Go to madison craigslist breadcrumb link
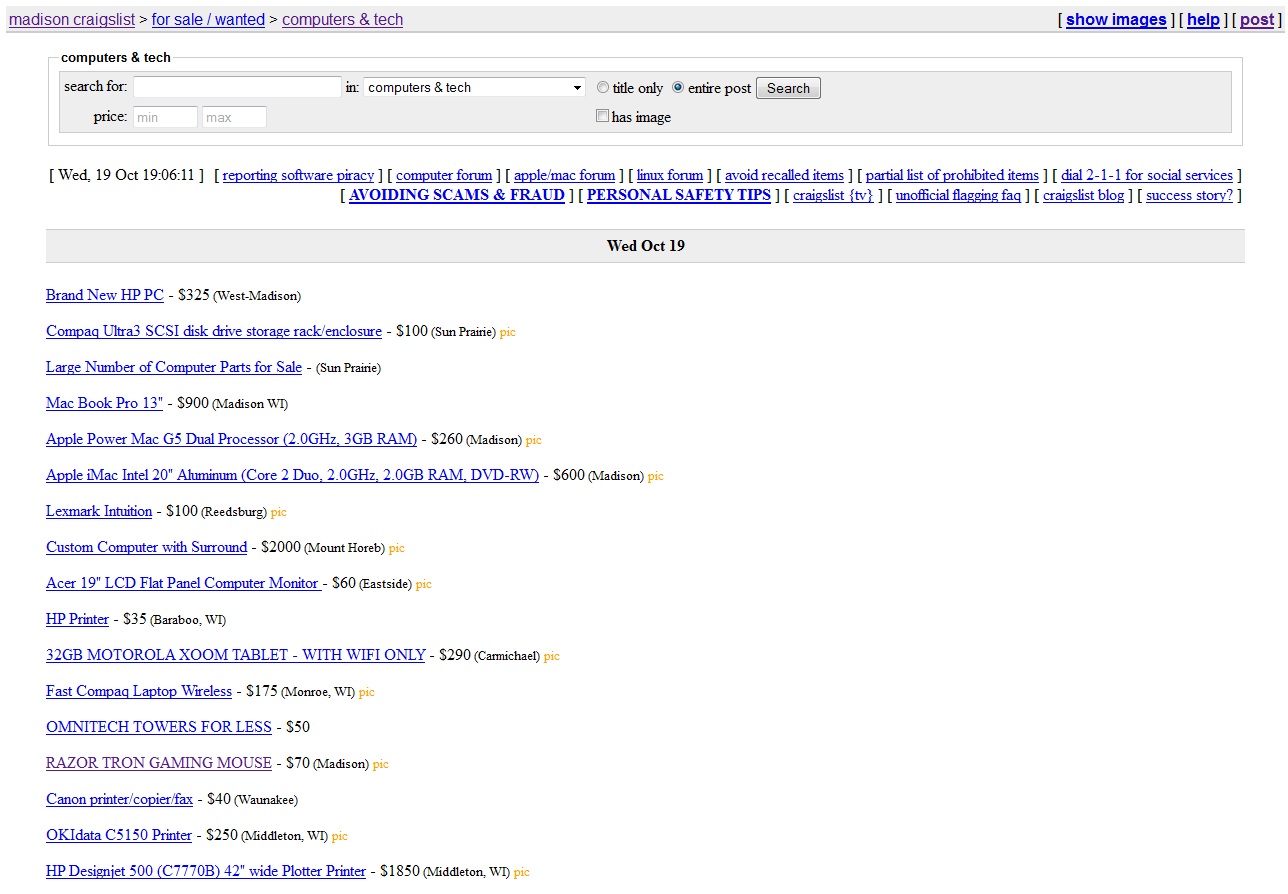This screenshot has width=1288, height=894. pos(72,20)
